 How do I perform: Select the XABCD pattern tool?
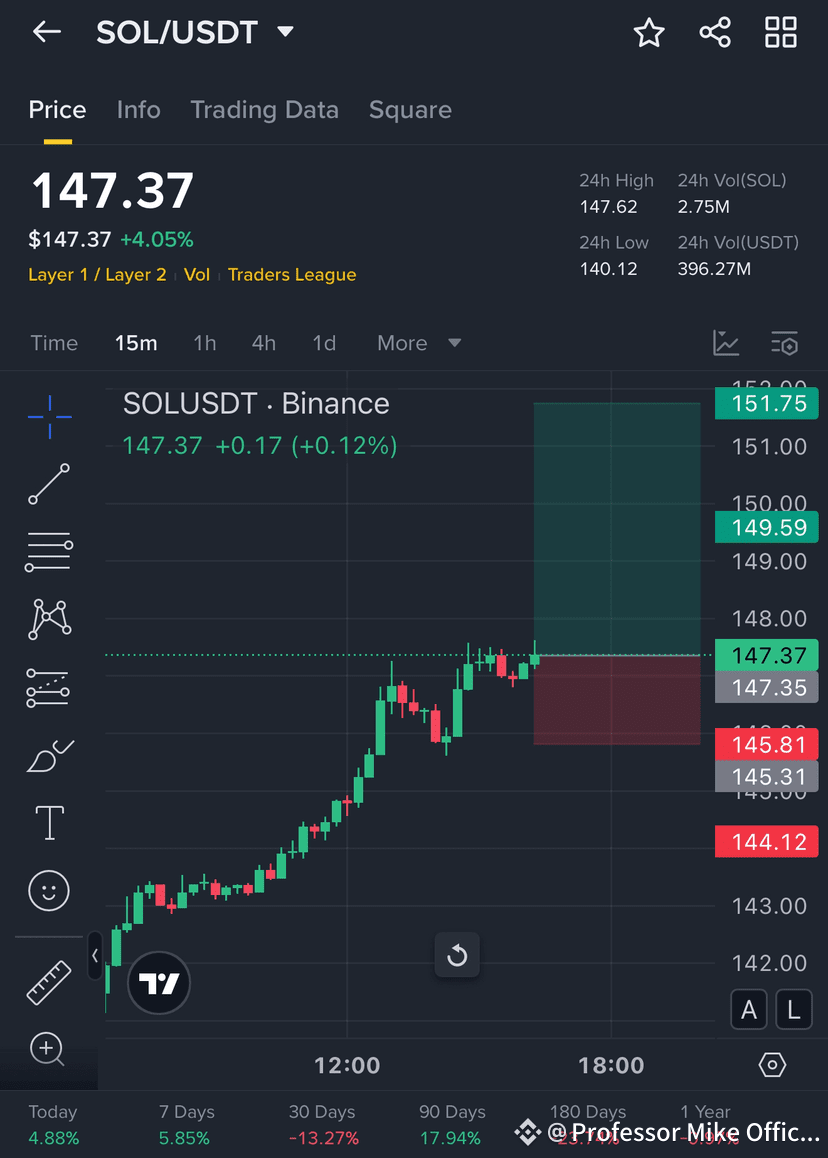[x=49, y=619]
